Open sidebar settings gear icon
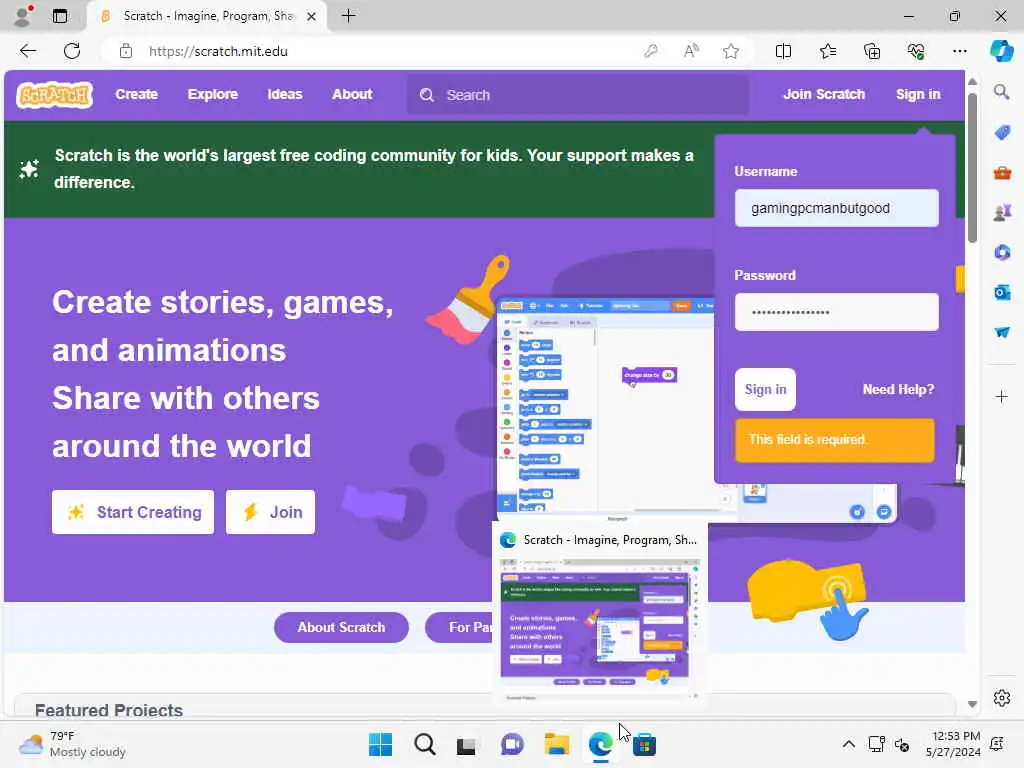This screenshot has width=1024, height=768. (1001, 698)
